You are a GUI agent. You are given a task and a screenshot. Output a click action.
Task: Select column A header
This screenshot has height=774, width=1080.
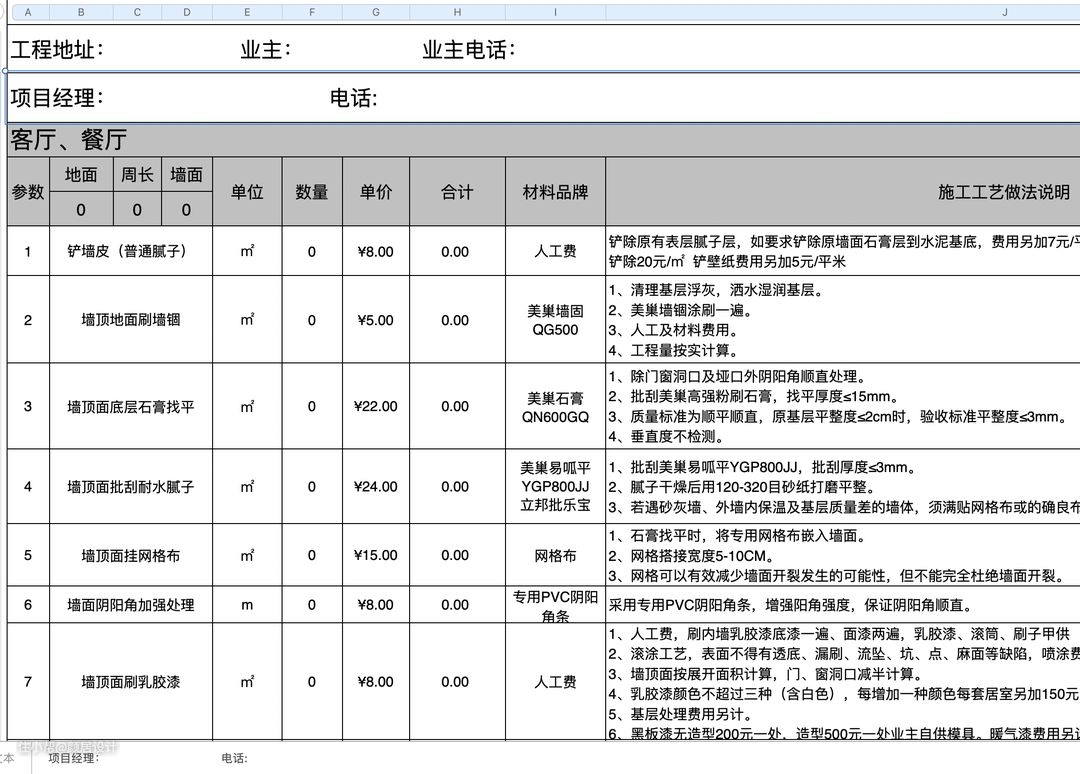[27, 12]
